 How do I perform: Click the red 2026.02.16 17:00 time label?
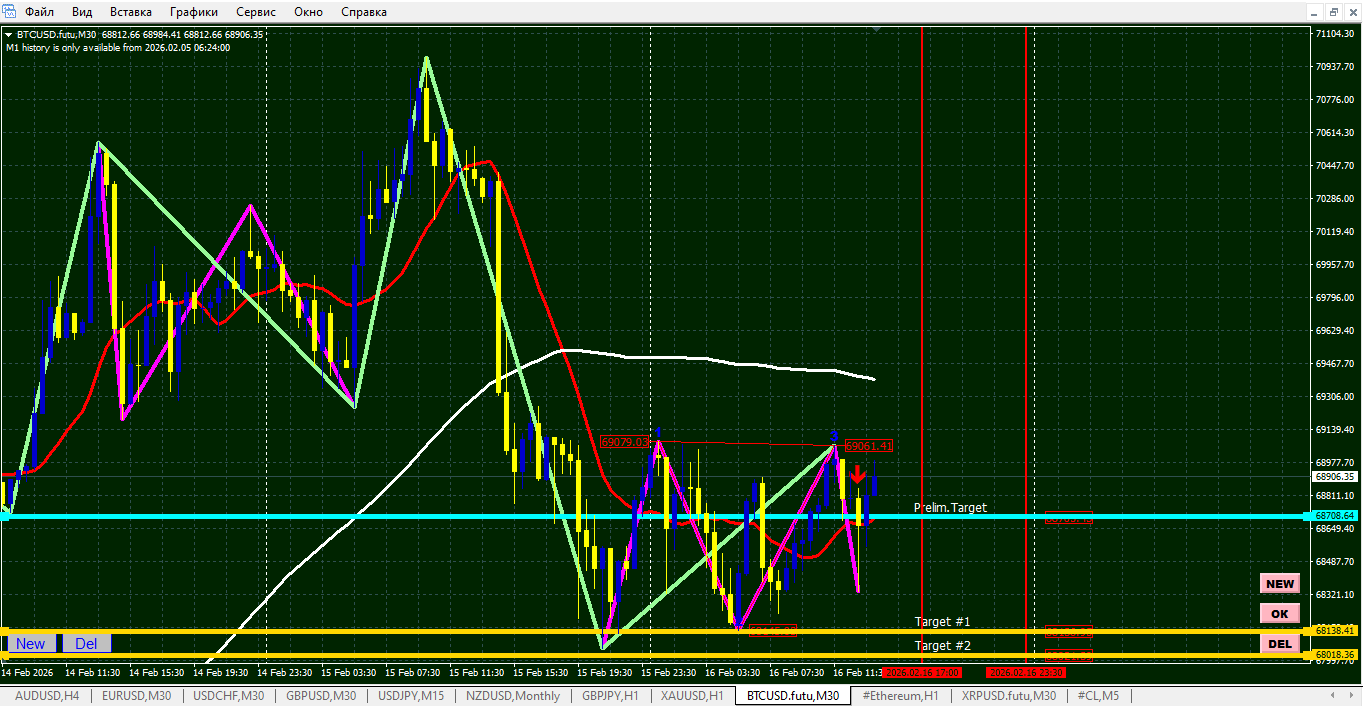(x=921, y=672)
